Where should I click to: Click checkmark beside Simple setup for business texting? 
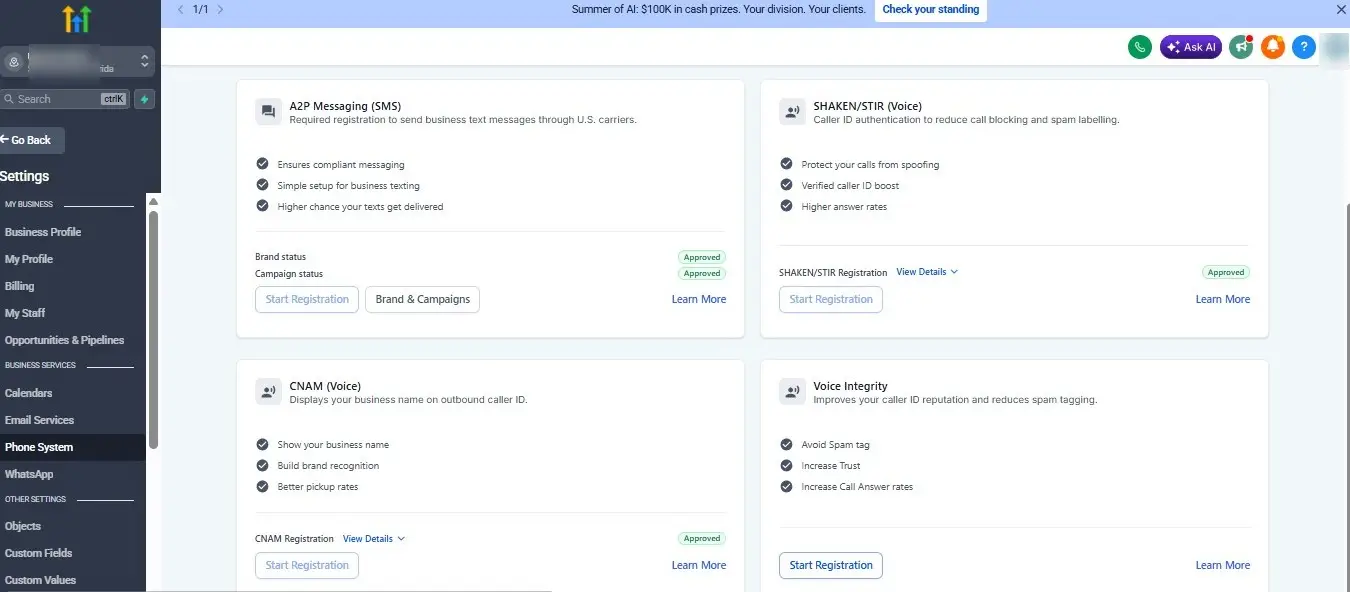[x=262, y=185]
